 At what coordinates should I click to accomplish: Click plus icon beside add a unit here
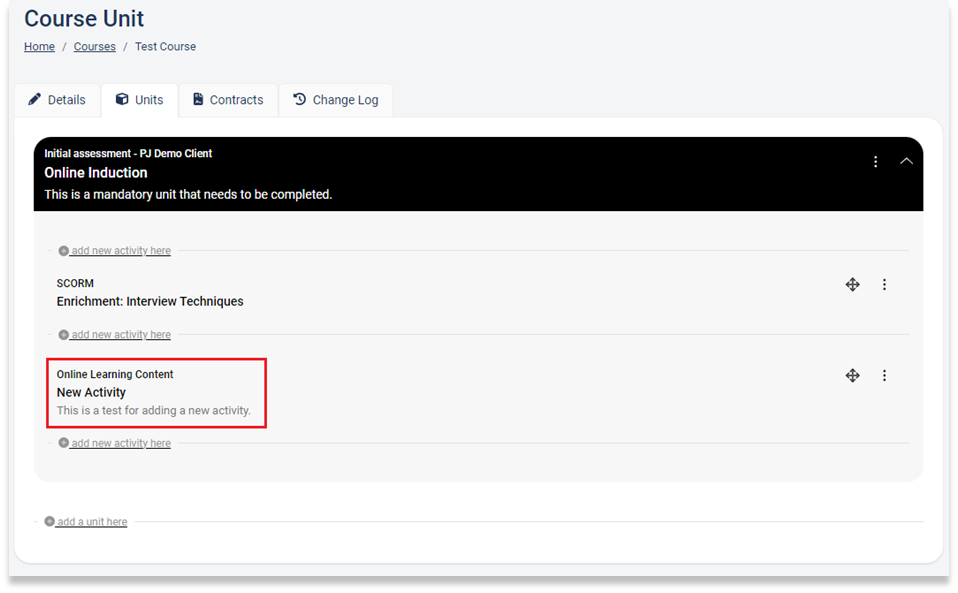click(x=49, y=522)
